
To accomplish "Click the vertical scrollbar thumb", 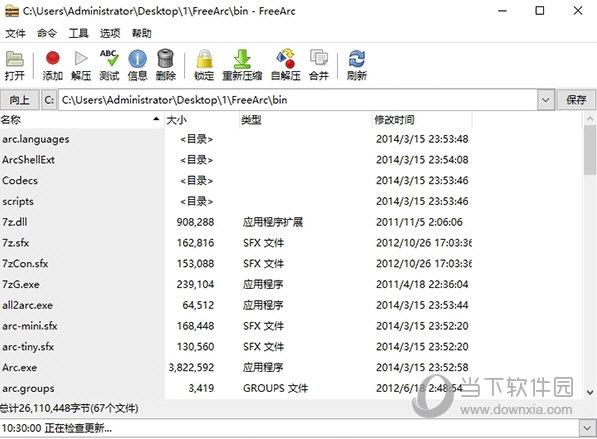I will (x=590, y=150).
